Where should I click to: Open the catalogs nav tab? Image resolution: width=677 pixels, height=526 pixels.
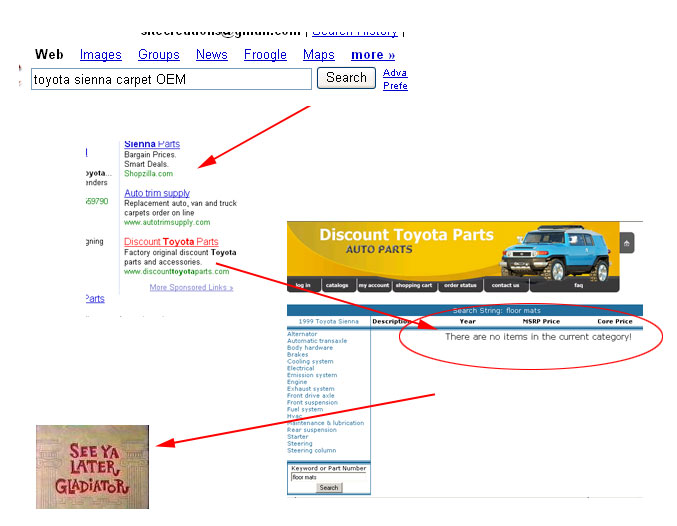337,285
